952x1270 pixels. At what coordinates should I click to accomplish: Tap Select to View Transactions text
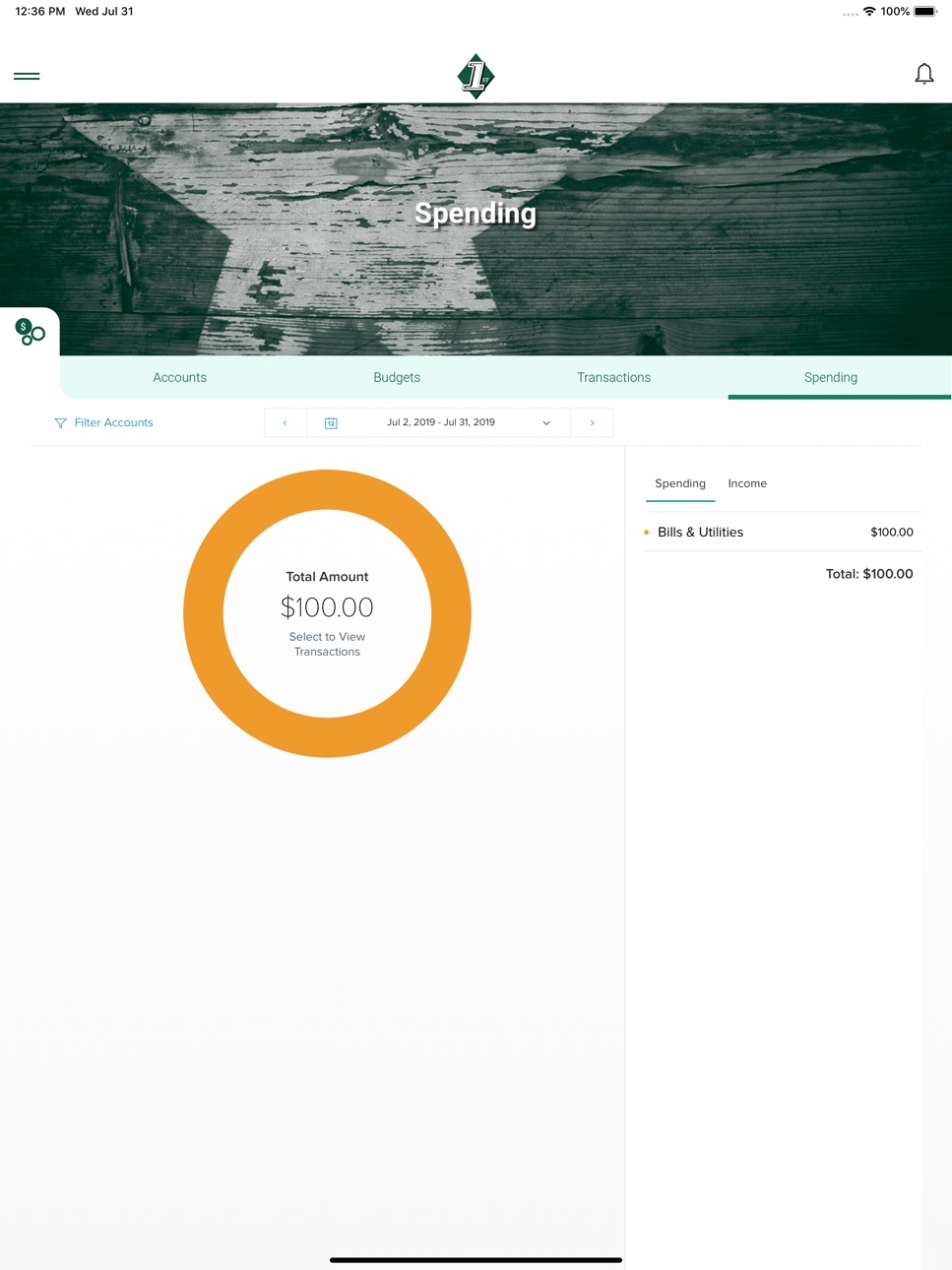coord(327,644)
